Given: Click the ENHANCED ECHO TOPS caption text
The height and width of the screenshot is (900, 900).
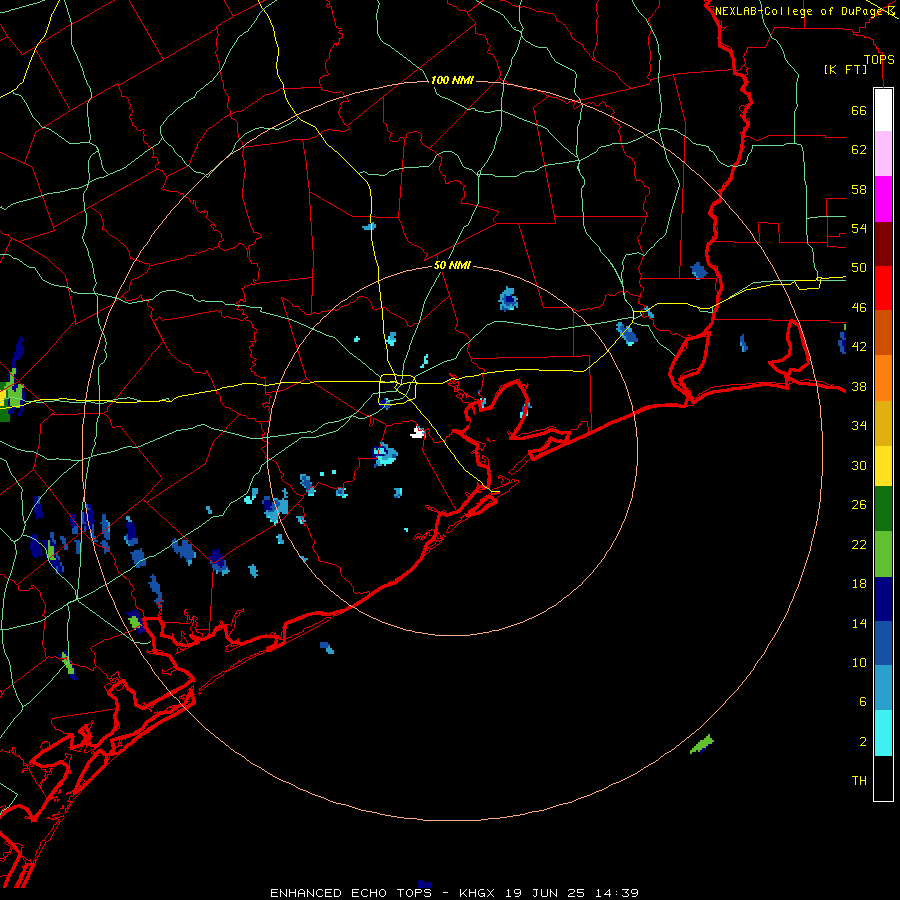Looking at the screenshot, I should pyautogui.click(x=351, y=893).
